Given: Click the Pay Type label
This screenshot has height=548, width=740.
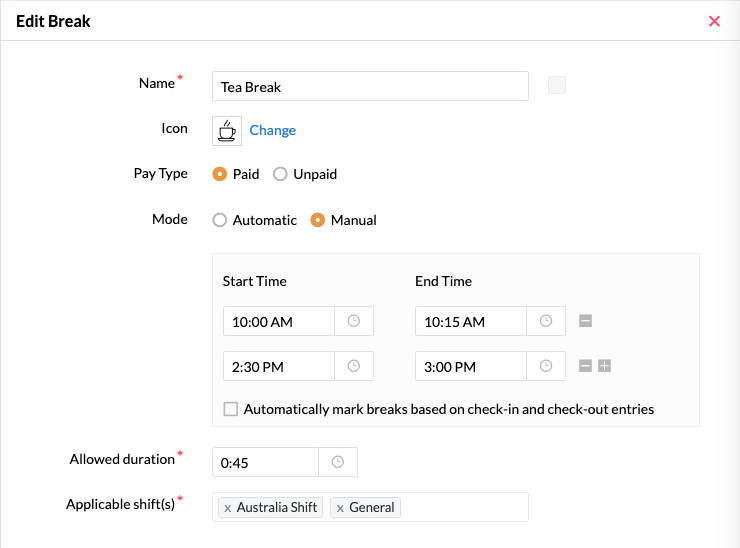Looking at the screenshot, I should (160, 174).
